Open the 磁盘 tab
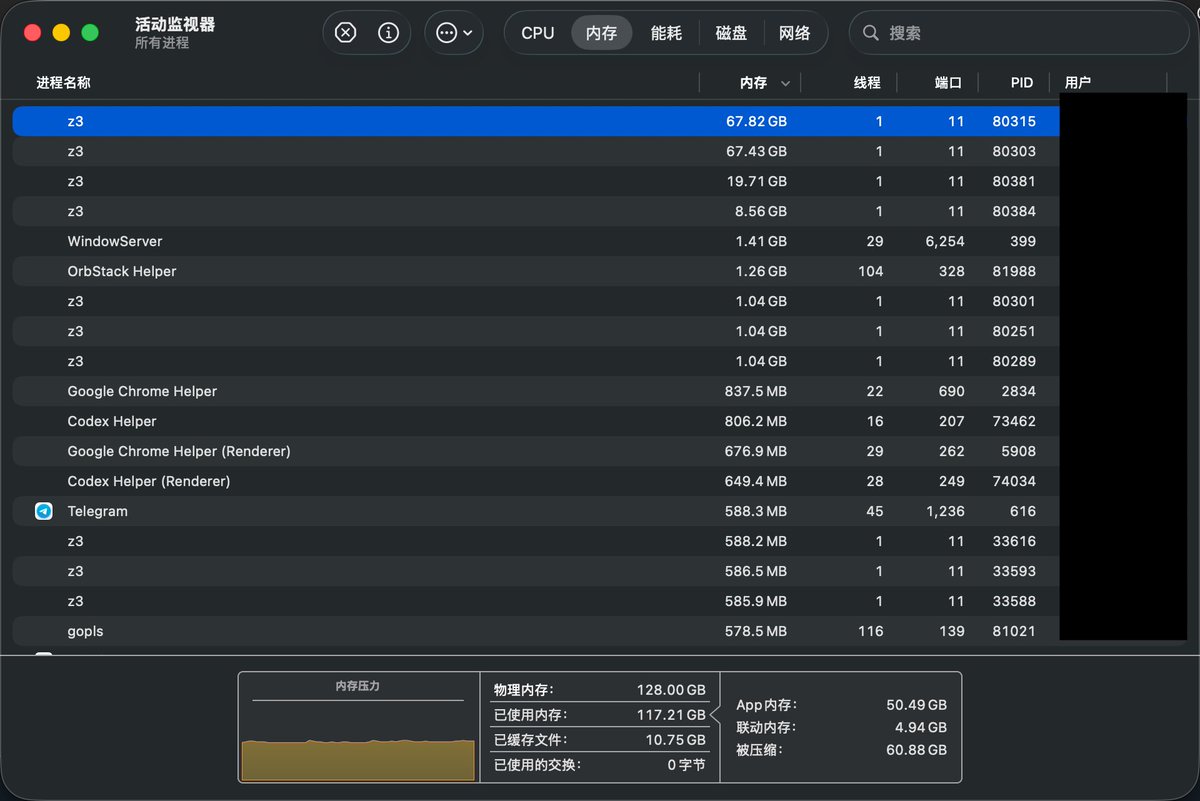Screen dimensions: 1200x801 [x=731, y=33]
